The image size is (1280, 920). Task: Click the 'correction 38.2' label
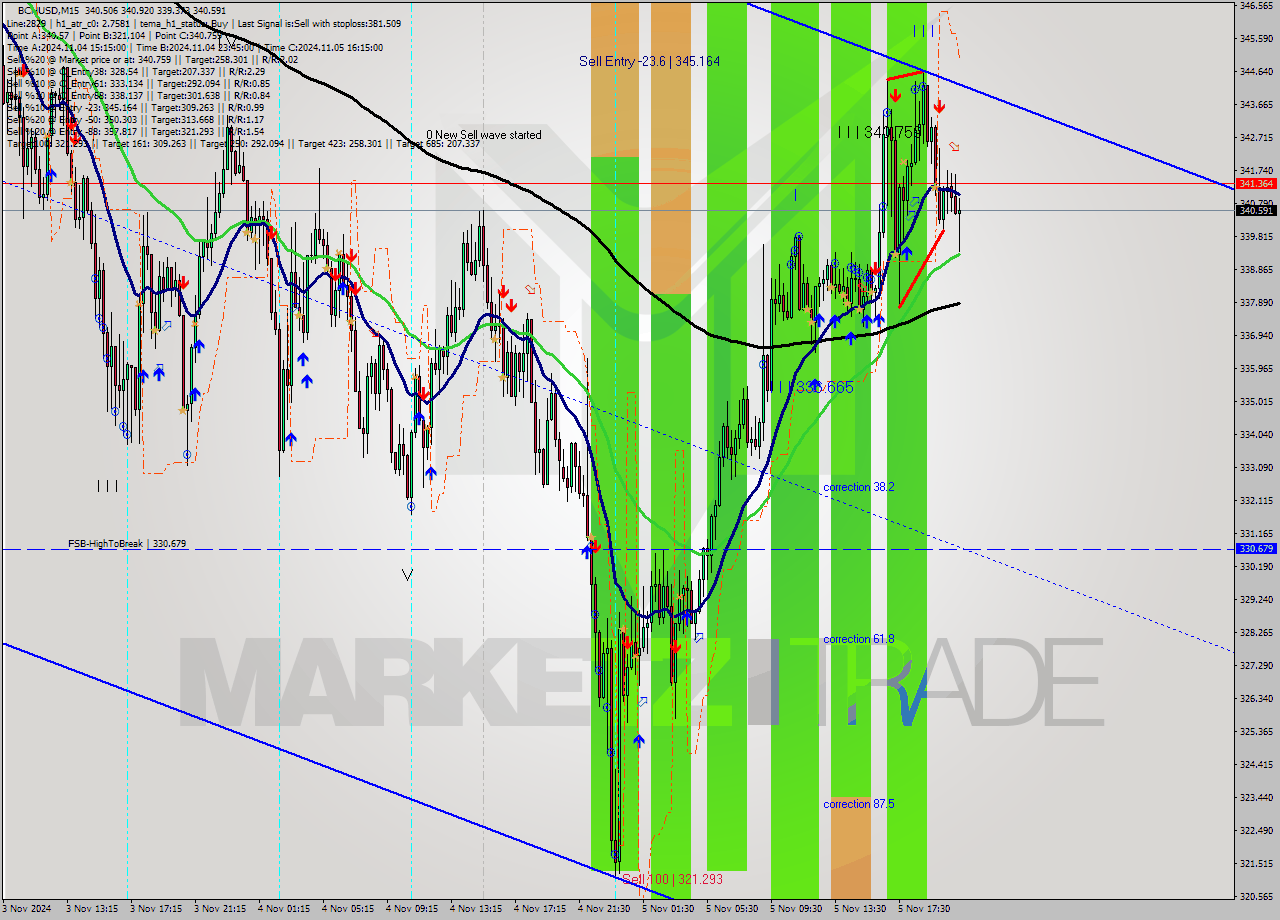coord(858,487)
